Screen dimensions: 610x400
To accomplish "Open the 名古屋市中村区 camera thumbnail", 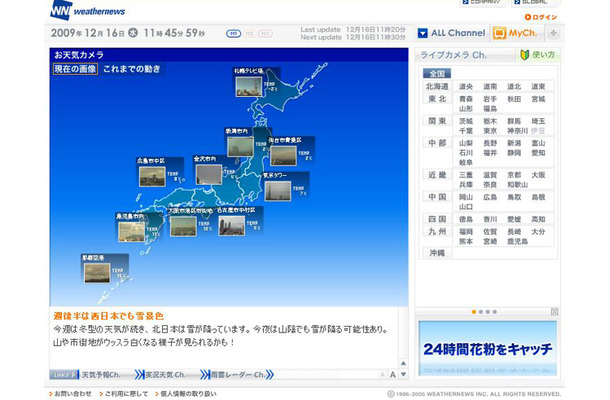I will coord(232,226).
